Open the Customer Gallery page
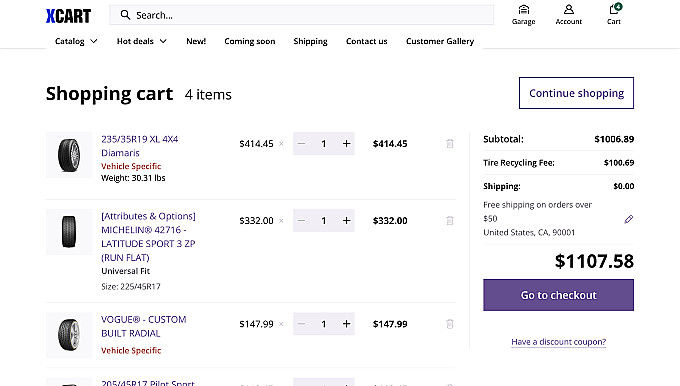 coord(440,41)
